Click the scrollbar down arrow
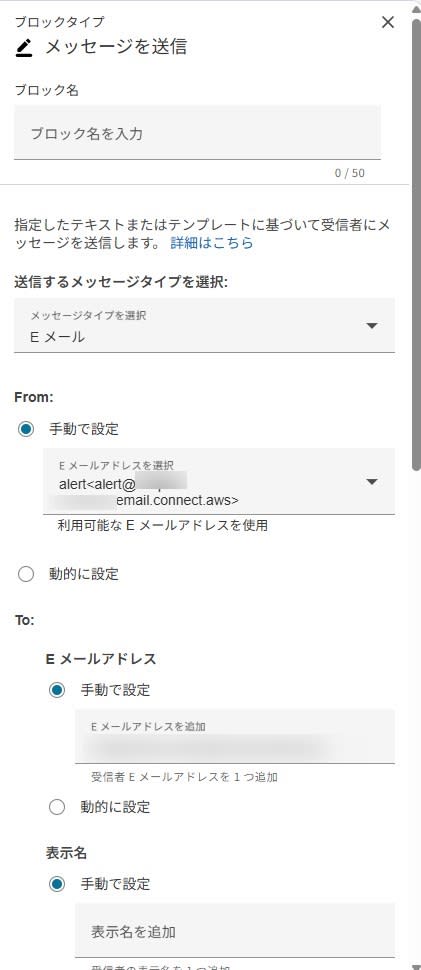 pos(416,964)
